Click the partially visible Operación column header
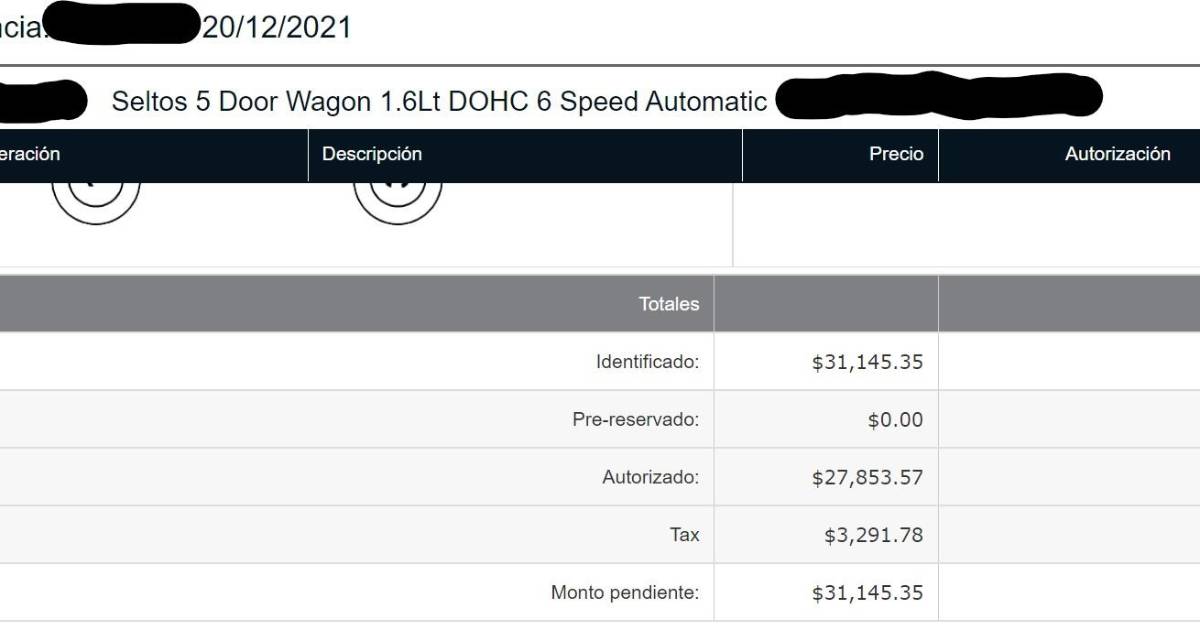This screenshot has height=630, width=1200. pyautogui.click(x=30, y=154)
